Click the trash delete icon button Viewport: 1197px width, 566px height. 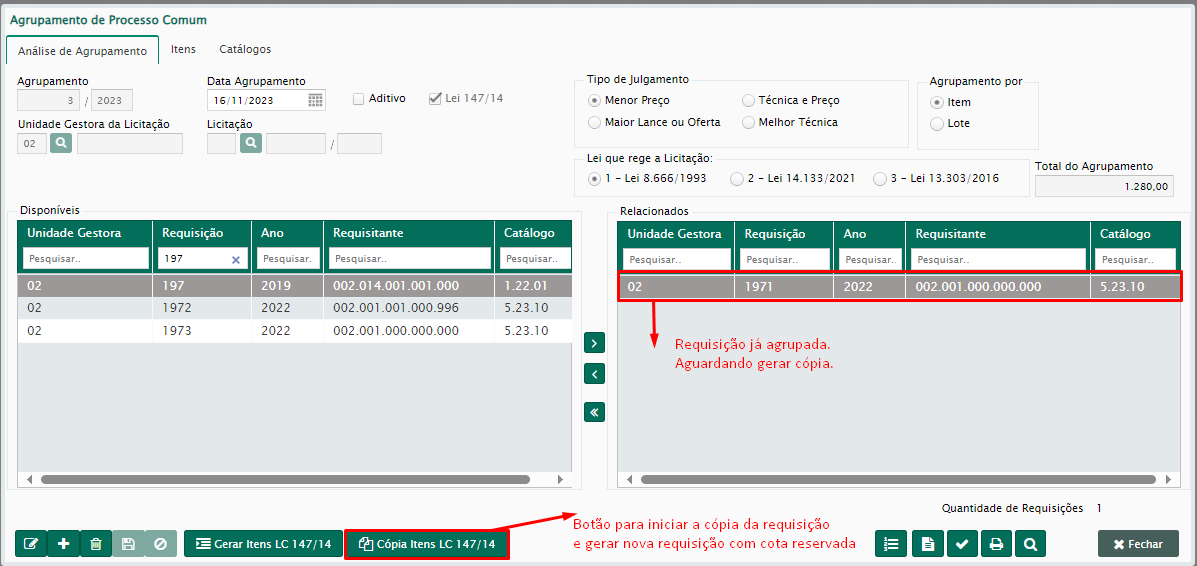[95, 544]
